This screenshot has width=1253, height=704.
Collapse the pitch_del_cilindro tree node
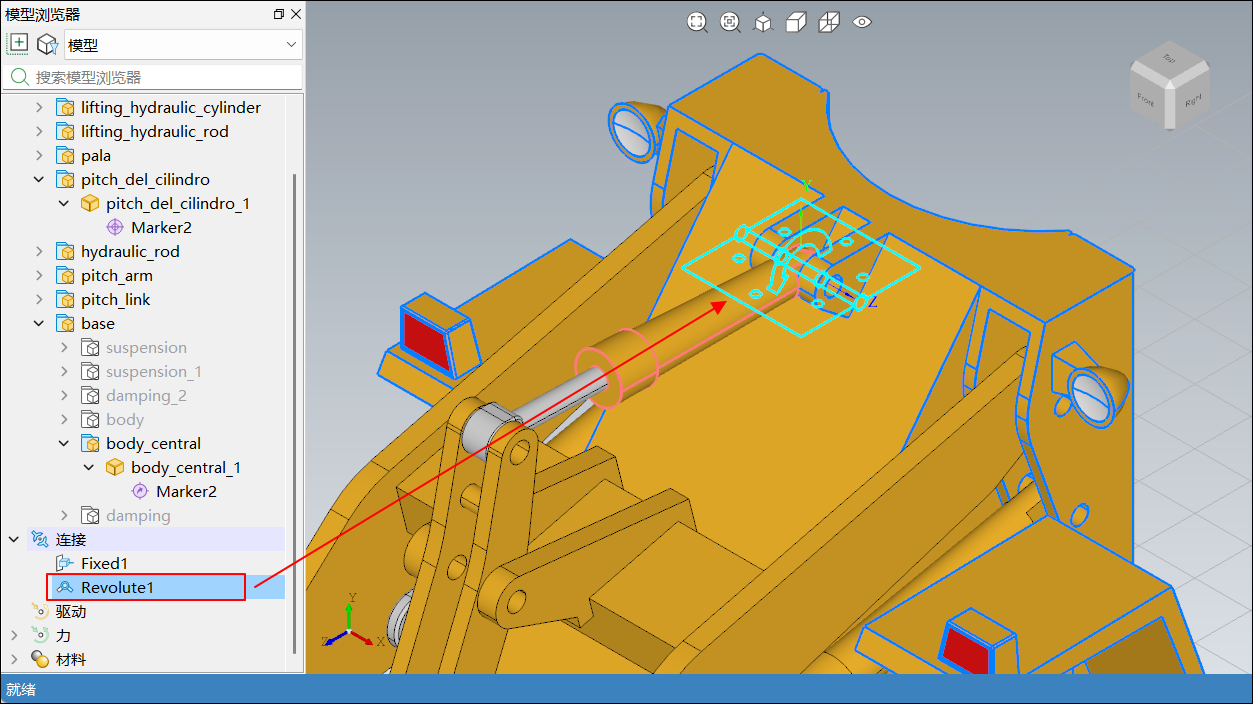click(x=40, y=180)
